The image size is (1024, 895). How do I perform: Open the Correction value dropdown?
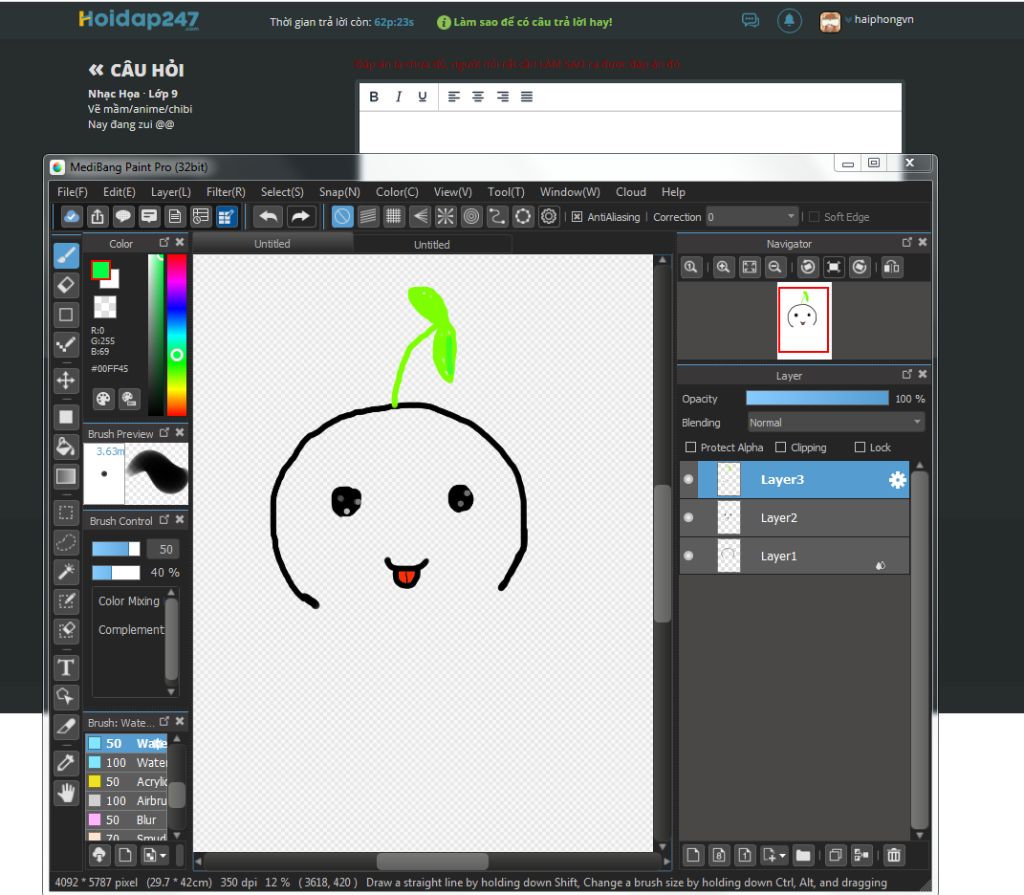pos(752,217)
